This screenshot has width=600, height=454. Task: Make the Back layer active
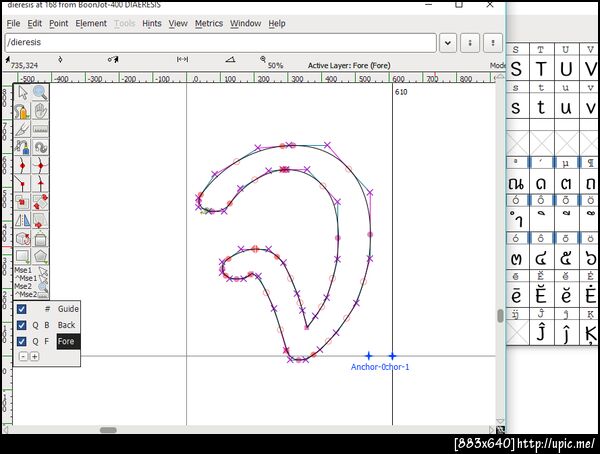pyautogui.click(x=67, y=325)
